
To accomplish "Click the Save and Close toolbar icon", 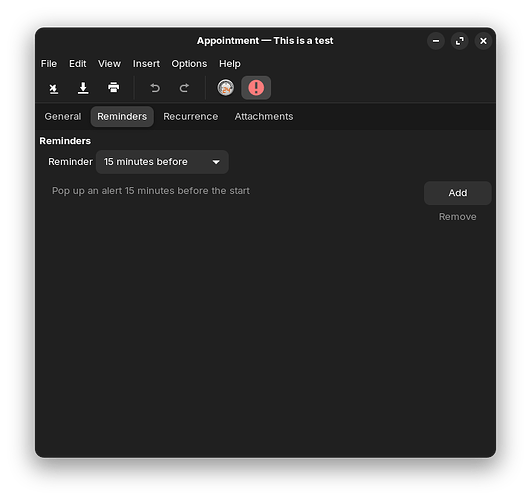I will [x=53, y=88].
